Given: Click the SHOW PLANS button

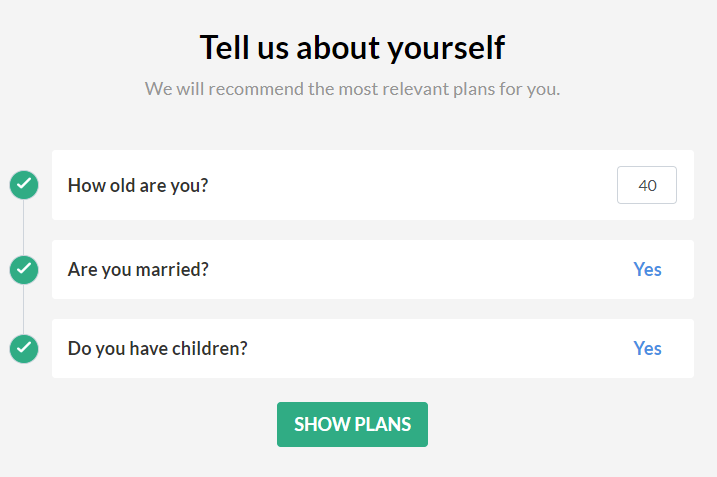Looking at the screenshot, I should [x=352, y=424].
